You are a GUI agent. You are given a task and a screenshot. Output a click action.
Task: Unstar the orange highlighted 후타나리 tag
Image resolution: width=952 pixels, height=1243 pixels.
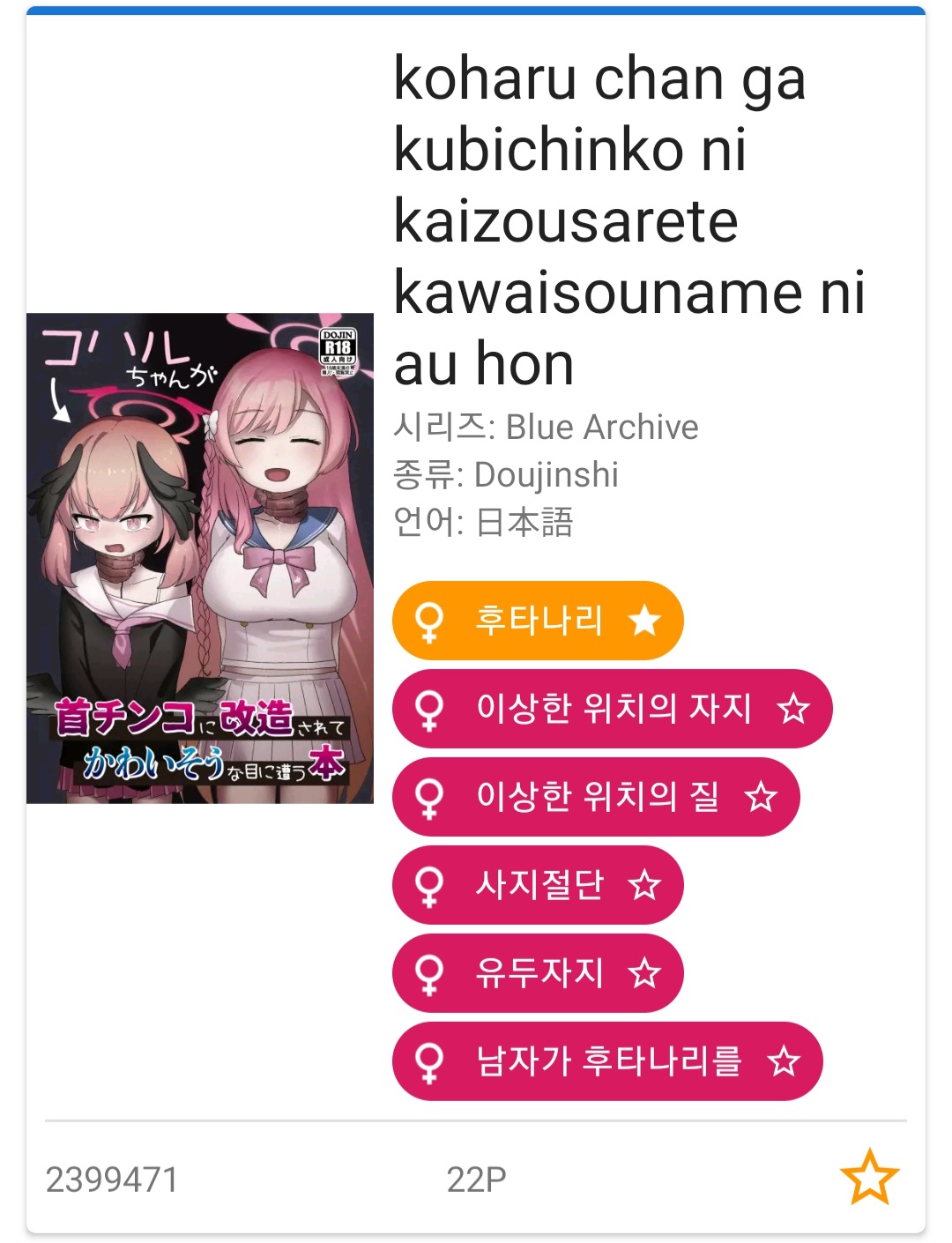pyautogui.click(x=644, y=621)
